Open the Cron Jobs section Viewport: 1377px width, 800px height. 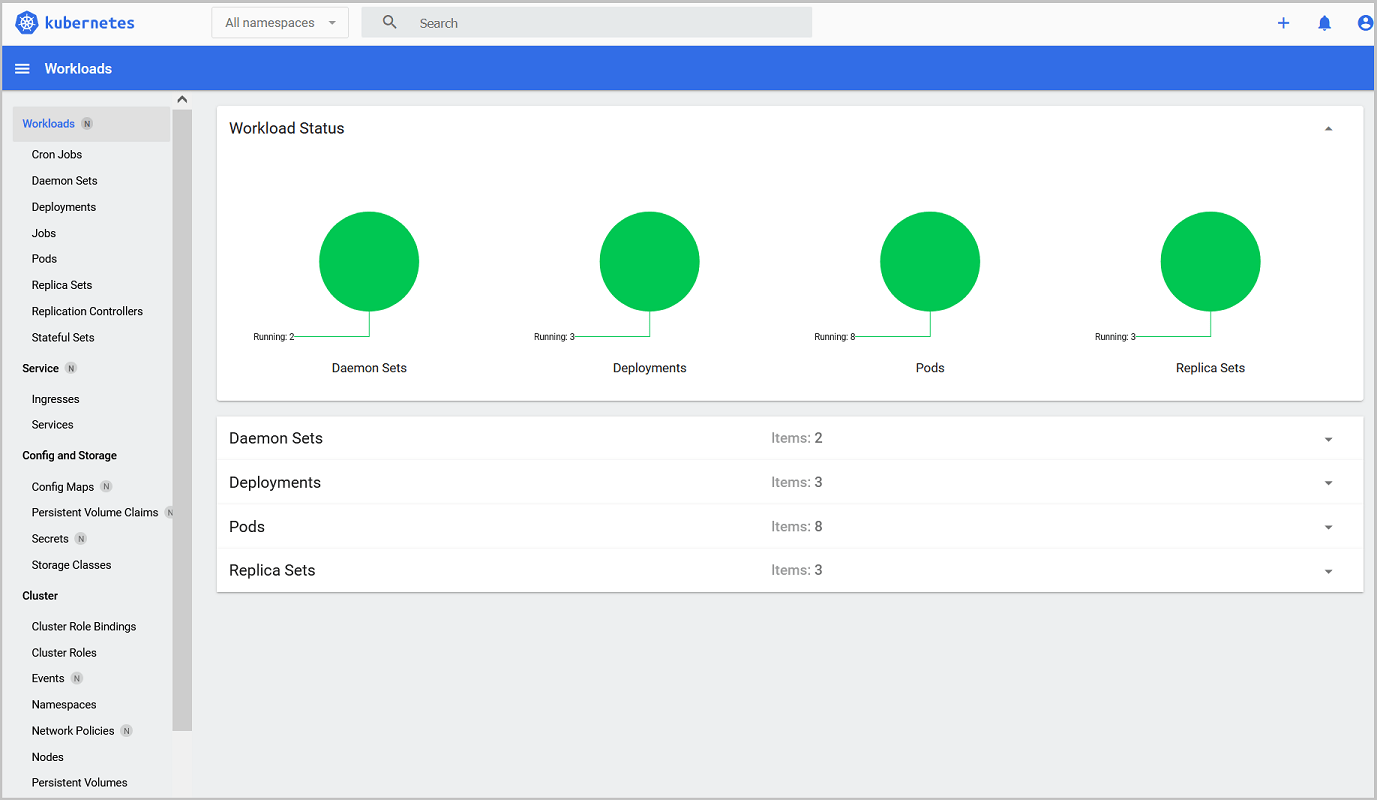pos(57,154)
